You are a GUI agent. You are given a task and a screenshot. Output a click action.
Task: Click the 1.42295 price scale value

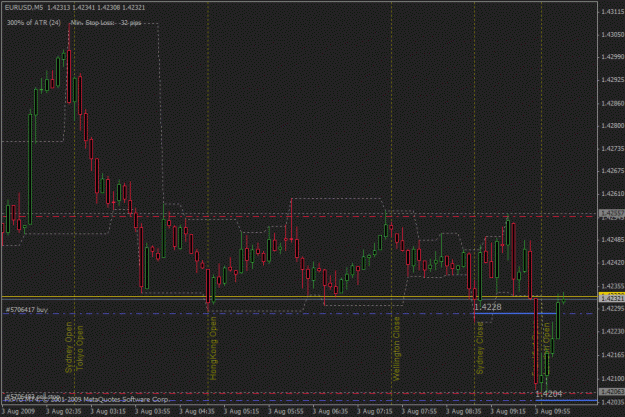pos(613,308)
